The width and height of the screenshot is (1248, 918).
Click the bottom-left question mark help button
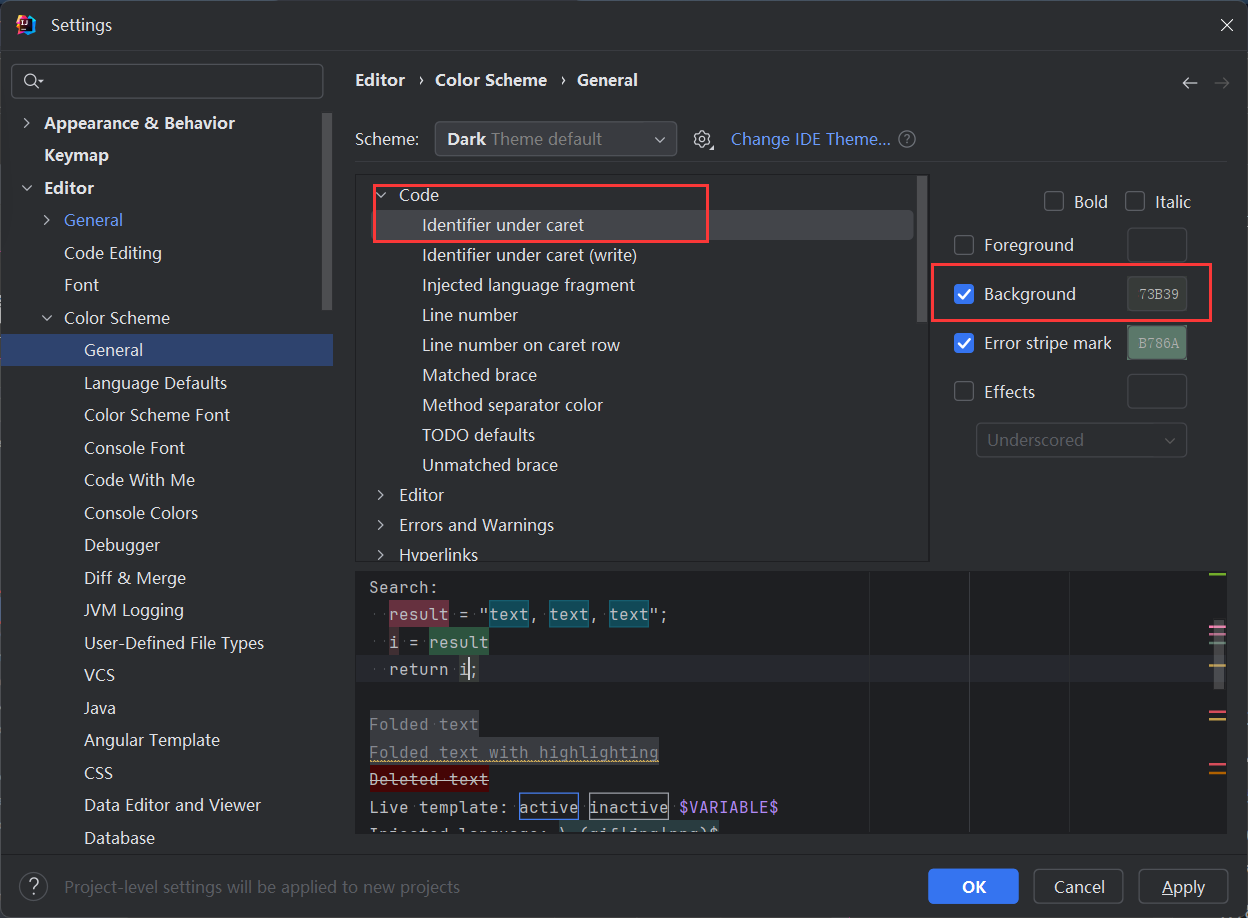pos(34,886)
